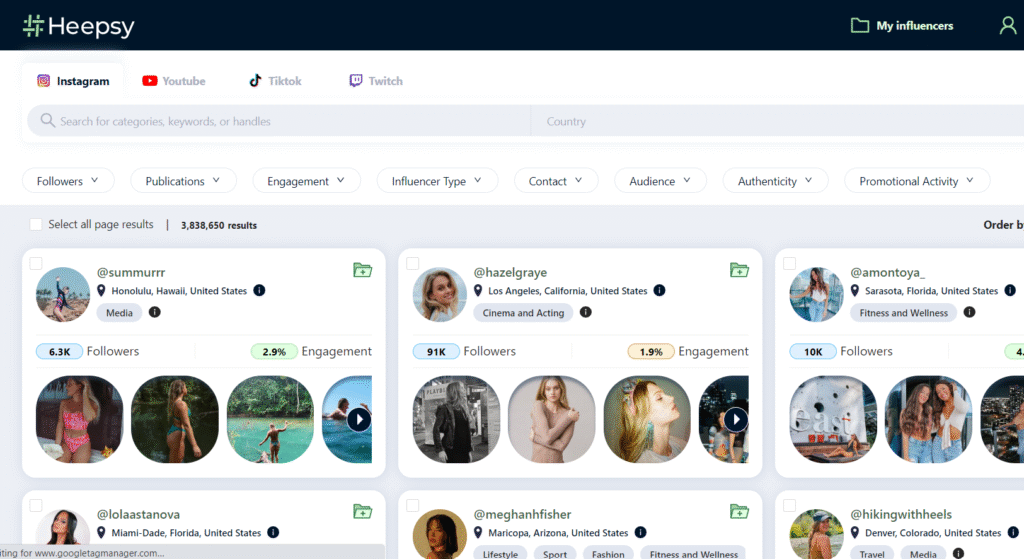This screenshot has width=1024, height=559.
Task: Click the 2.9% engagement badge
Action: pos(274,351)
